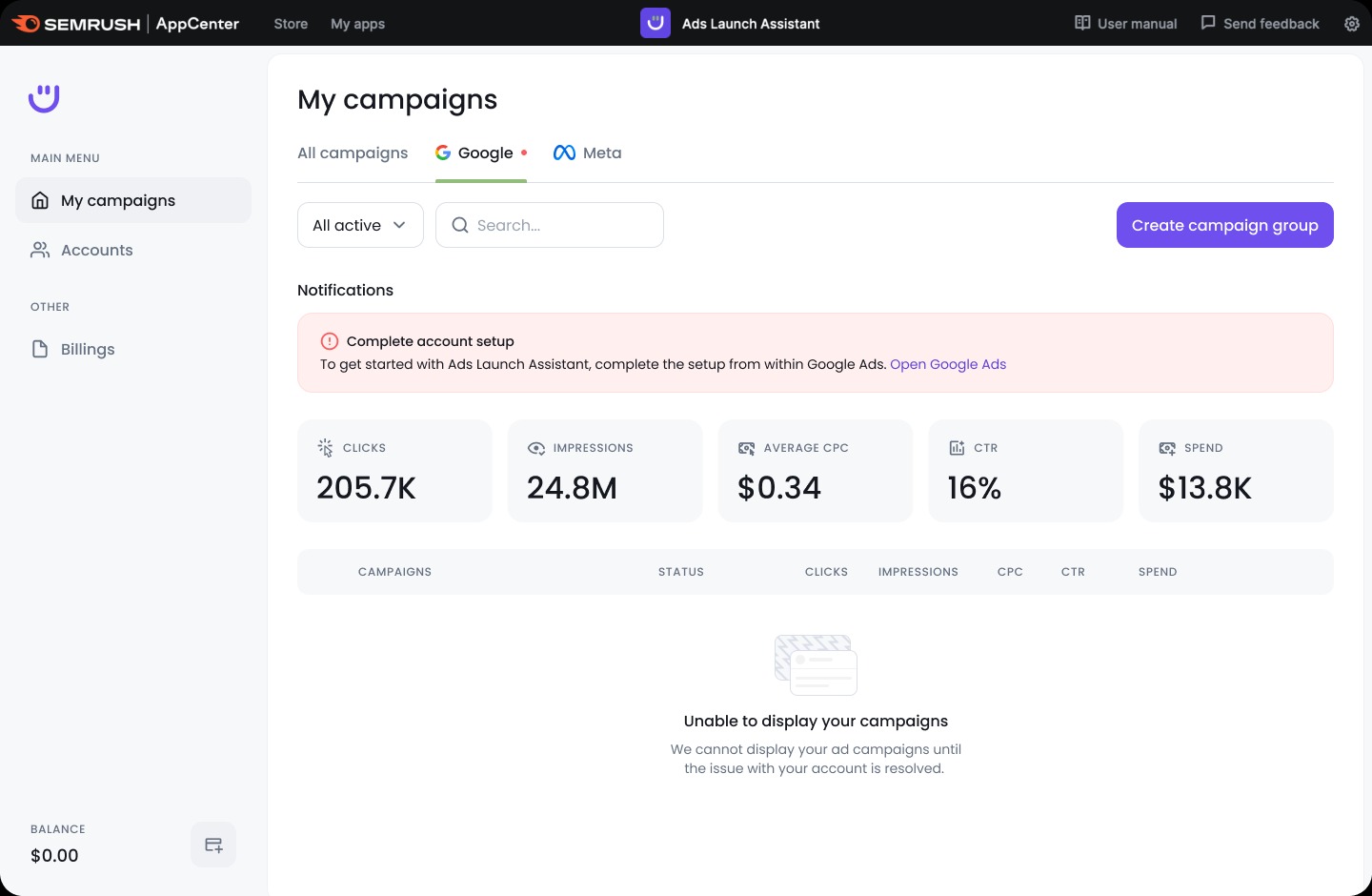Open My apps in top bar

click(x=357, y=24)
